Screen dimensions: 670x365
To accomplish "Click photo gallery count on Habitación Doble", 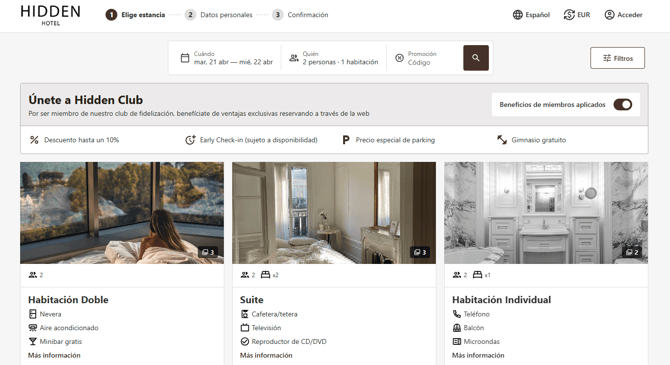I will coord(208,252).
